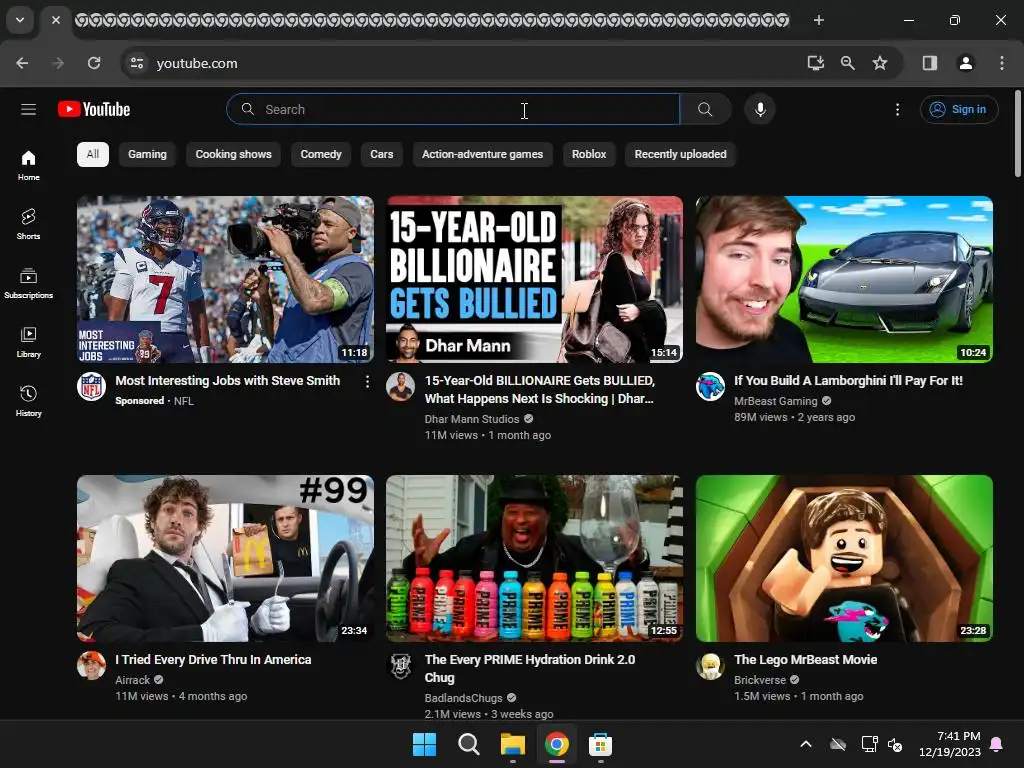Open the YouTube guide hamburger menu

pyautogui.click(x=28, y=109)
